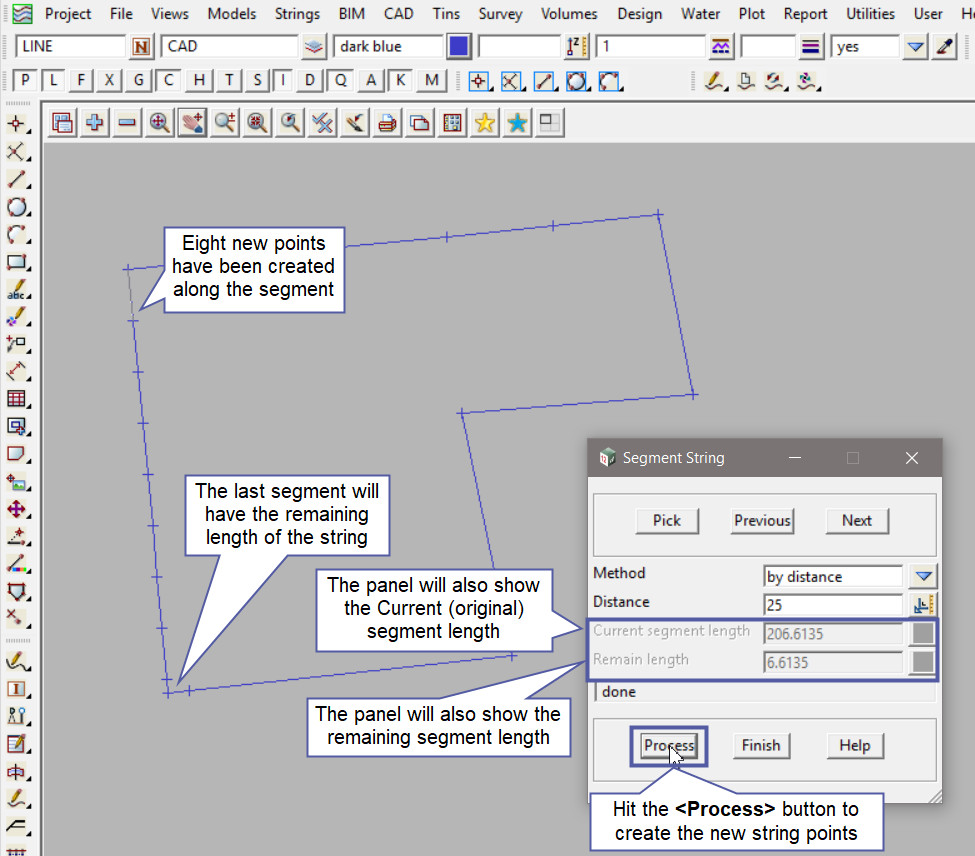This screenshot has height=856, width=975.
Task: Toggle the P snap button
Action: tap(26, 81)
